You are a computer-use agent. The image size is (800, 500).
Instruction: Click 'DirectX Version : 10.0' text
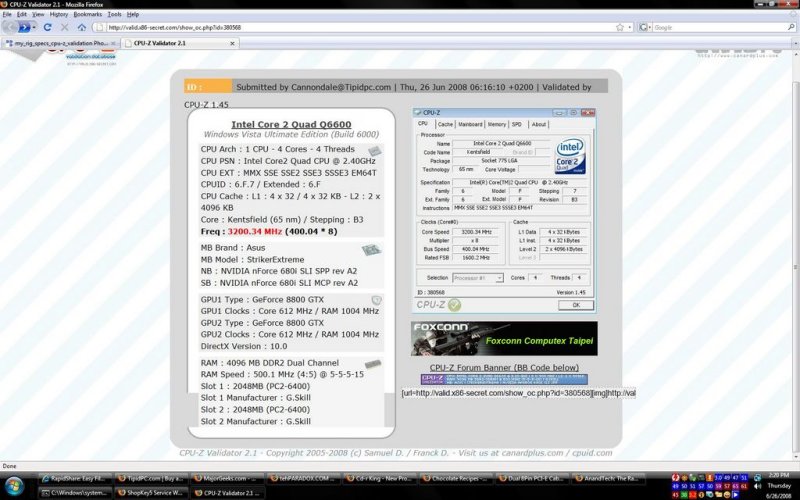(x=244, y=346)
